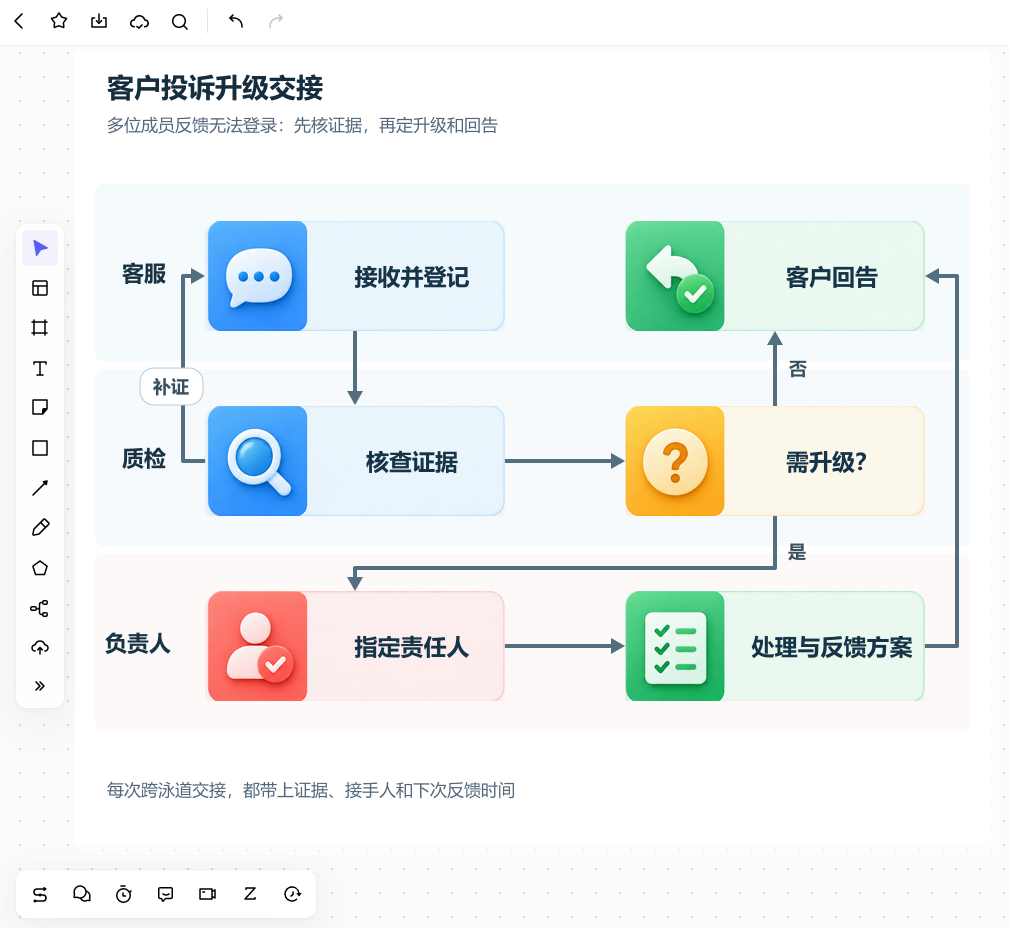Click the footer note 每次跨泳道交接

click(311, 790)
